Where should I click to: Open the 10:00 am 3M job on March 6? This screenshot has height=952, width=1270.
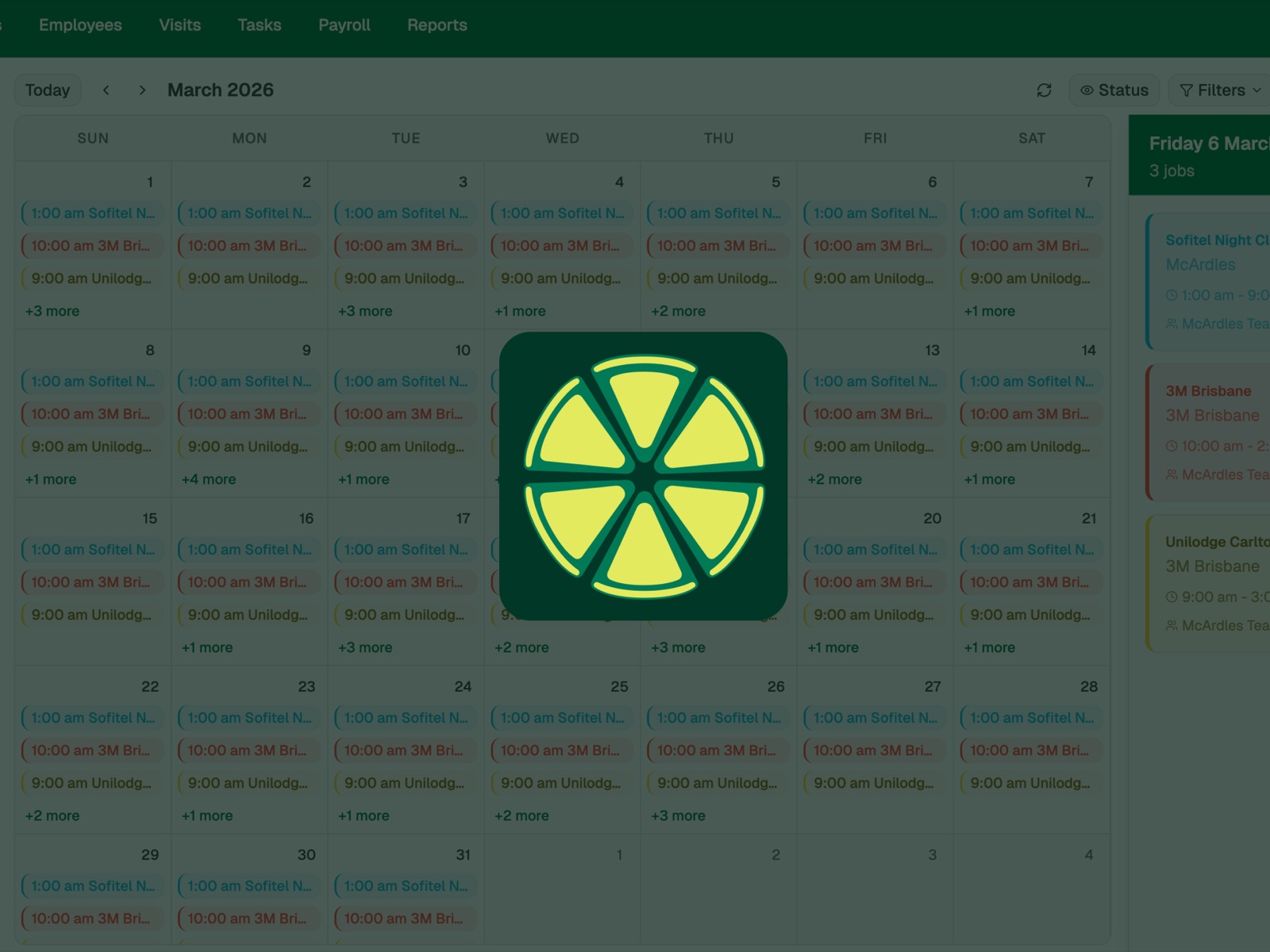coord(875,246)
